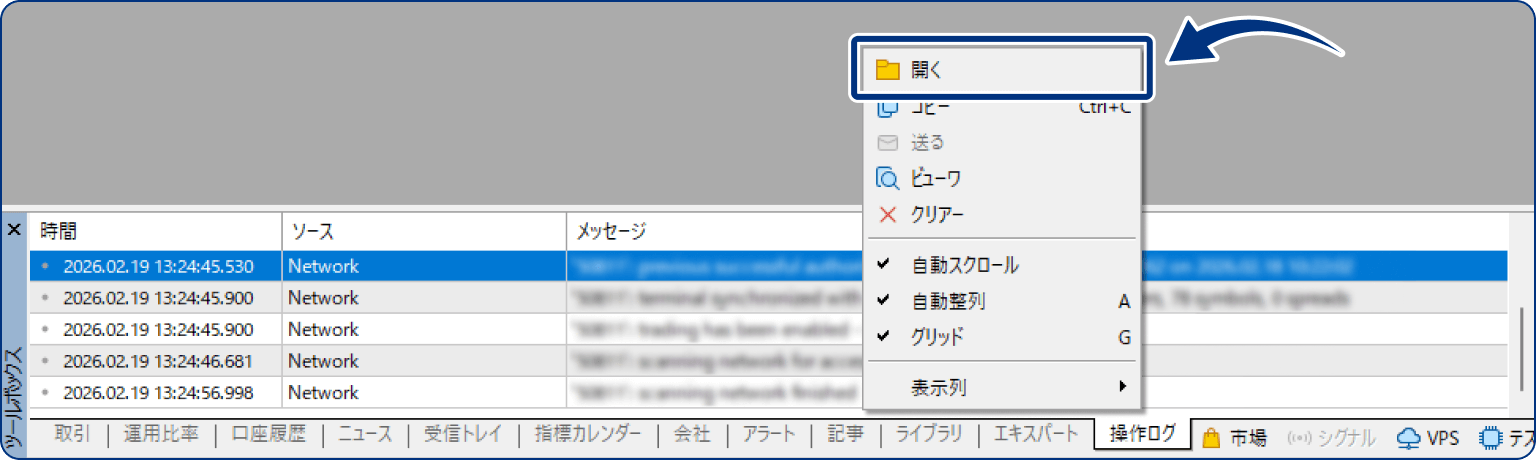This screenshot has height=460, width=1536.
Task: Click the 時間 column header
Action: coord(59,232)
